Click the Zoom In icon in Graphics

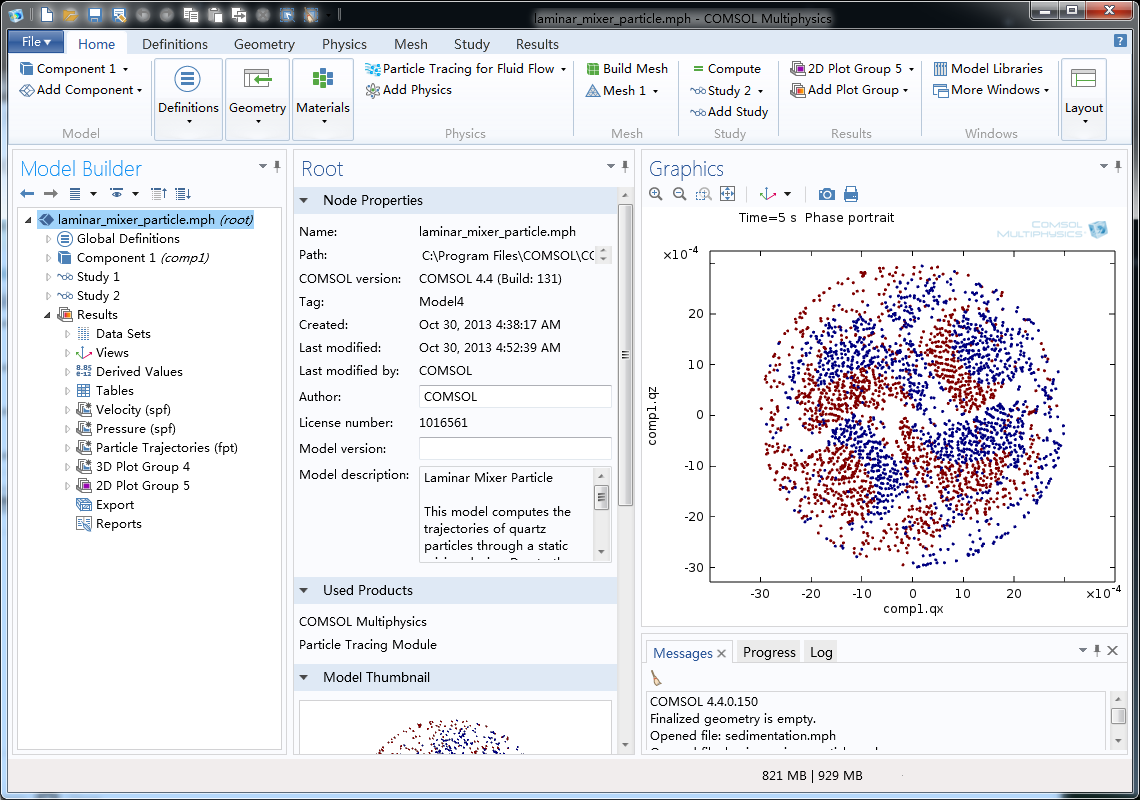point(656,194)
